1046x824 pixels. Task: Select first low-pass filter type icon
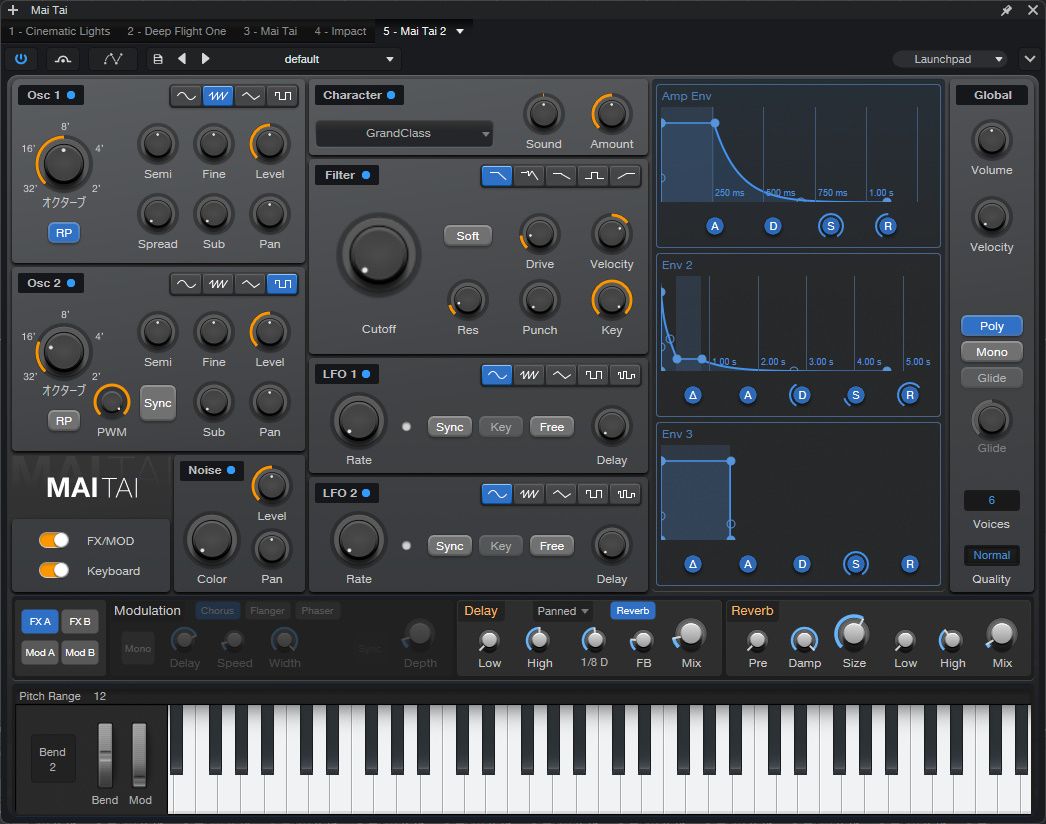pyautogui.click(x=496, y=176)
